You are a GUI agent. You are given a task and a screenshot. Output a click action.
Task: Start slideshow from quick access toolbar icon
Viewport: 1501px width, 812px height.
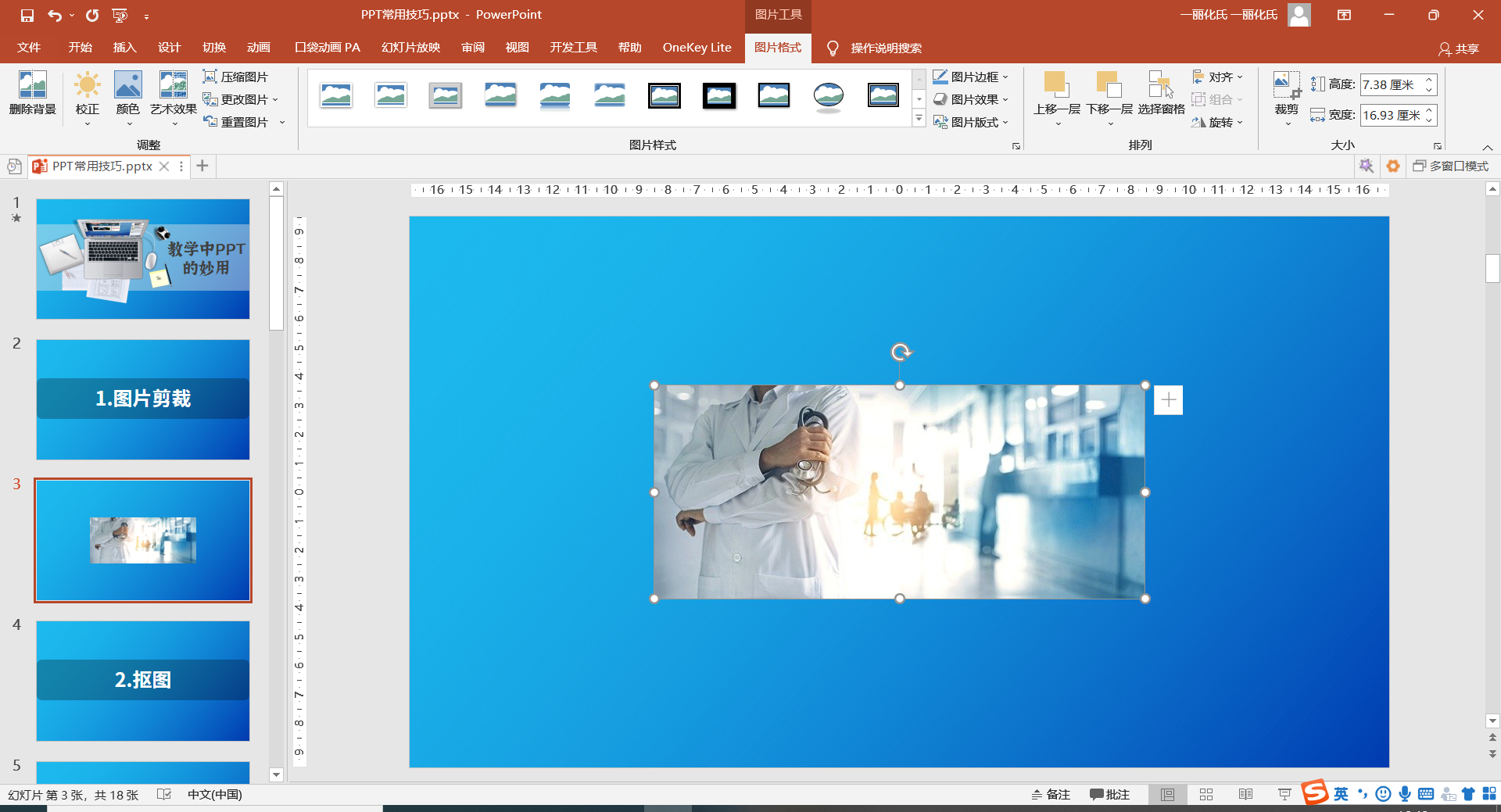click(x=120, y=15)
